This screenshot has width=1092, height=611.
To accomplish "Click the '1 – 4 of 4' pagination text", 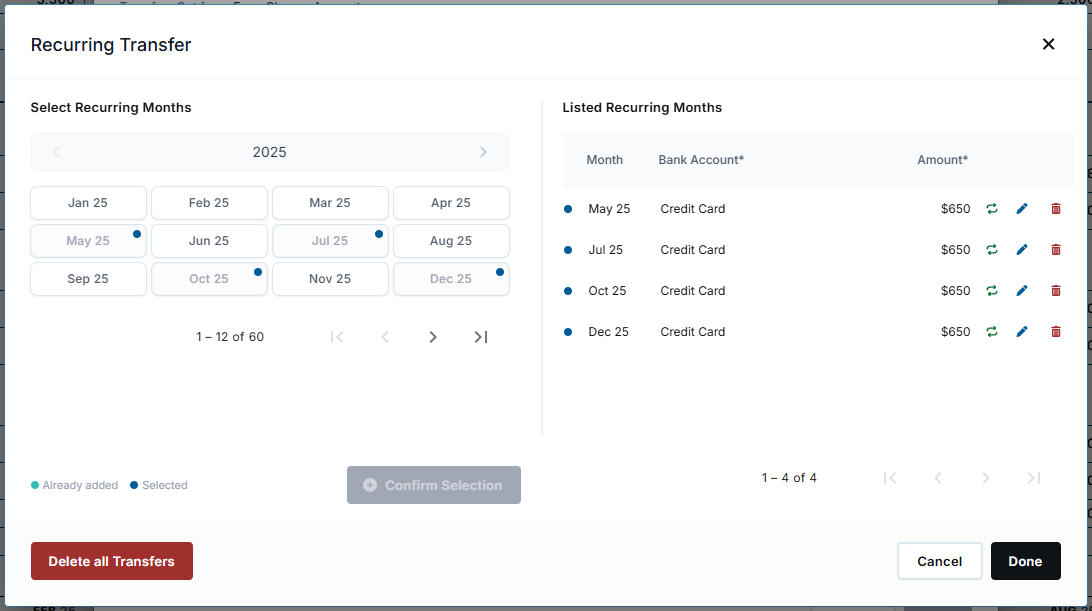I will click(789, 478).
